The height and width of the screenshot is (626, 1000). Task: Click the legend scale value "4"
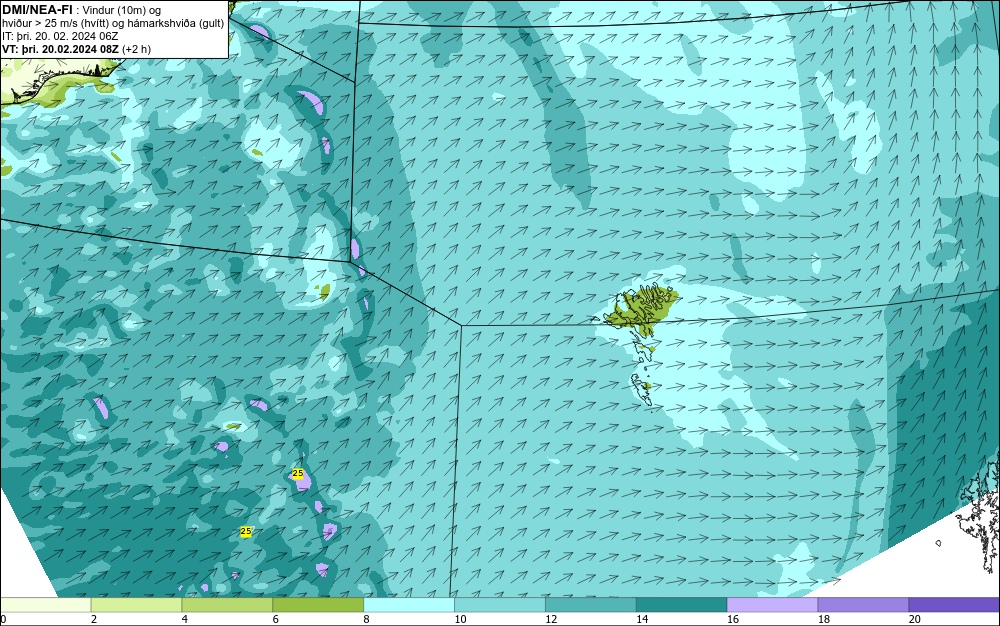coord(185,619)
